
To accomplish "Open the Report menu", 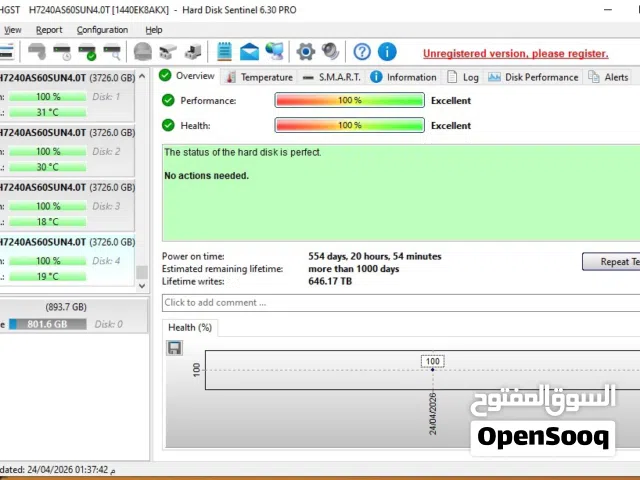I will (x=49, y=30).
